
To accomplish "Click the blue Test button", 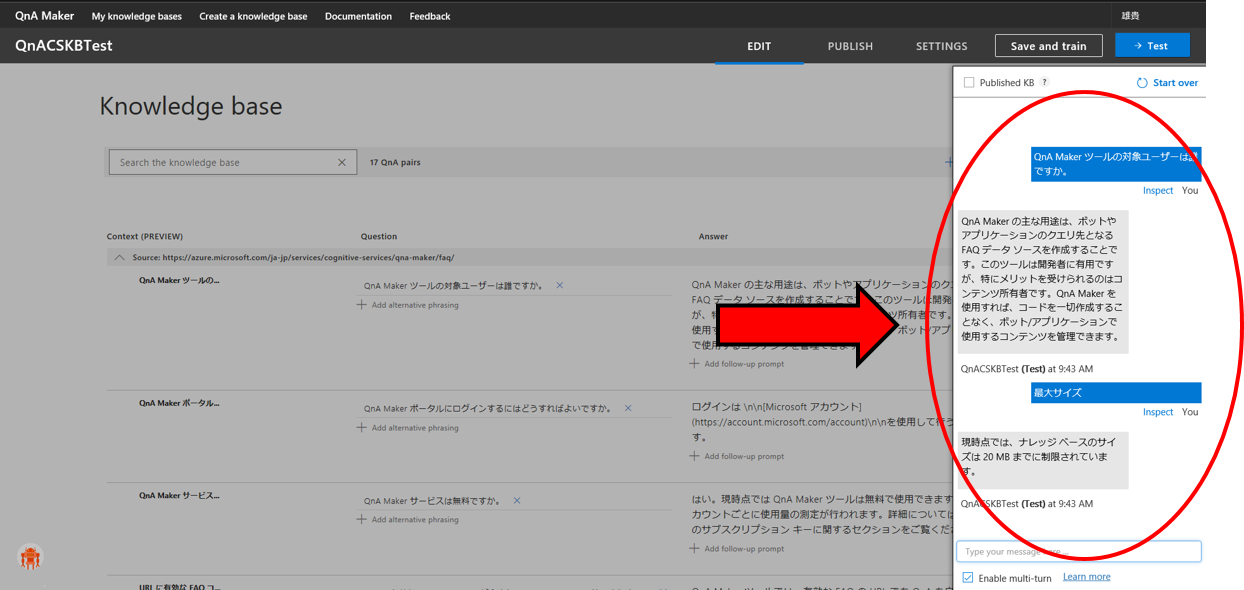I will pos(1152,46).
